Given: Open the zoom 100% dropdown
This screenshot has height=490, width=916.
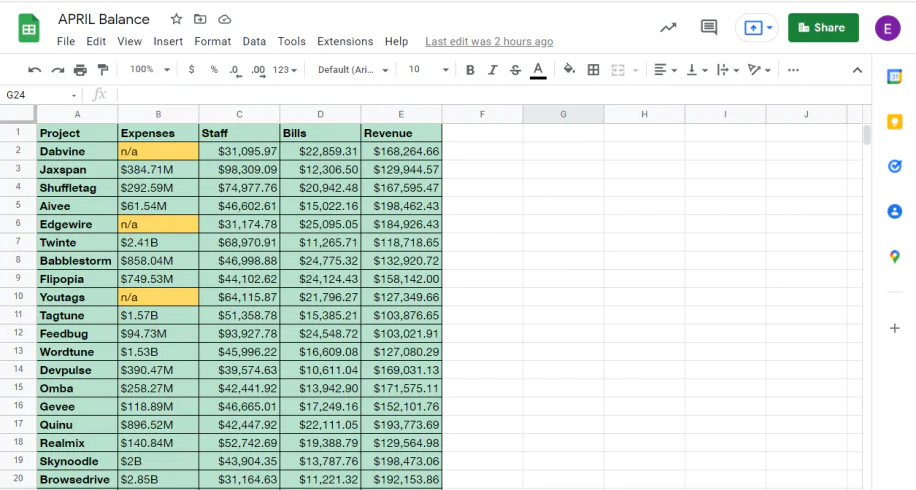Looking at the screenshot, I should 150,69.
